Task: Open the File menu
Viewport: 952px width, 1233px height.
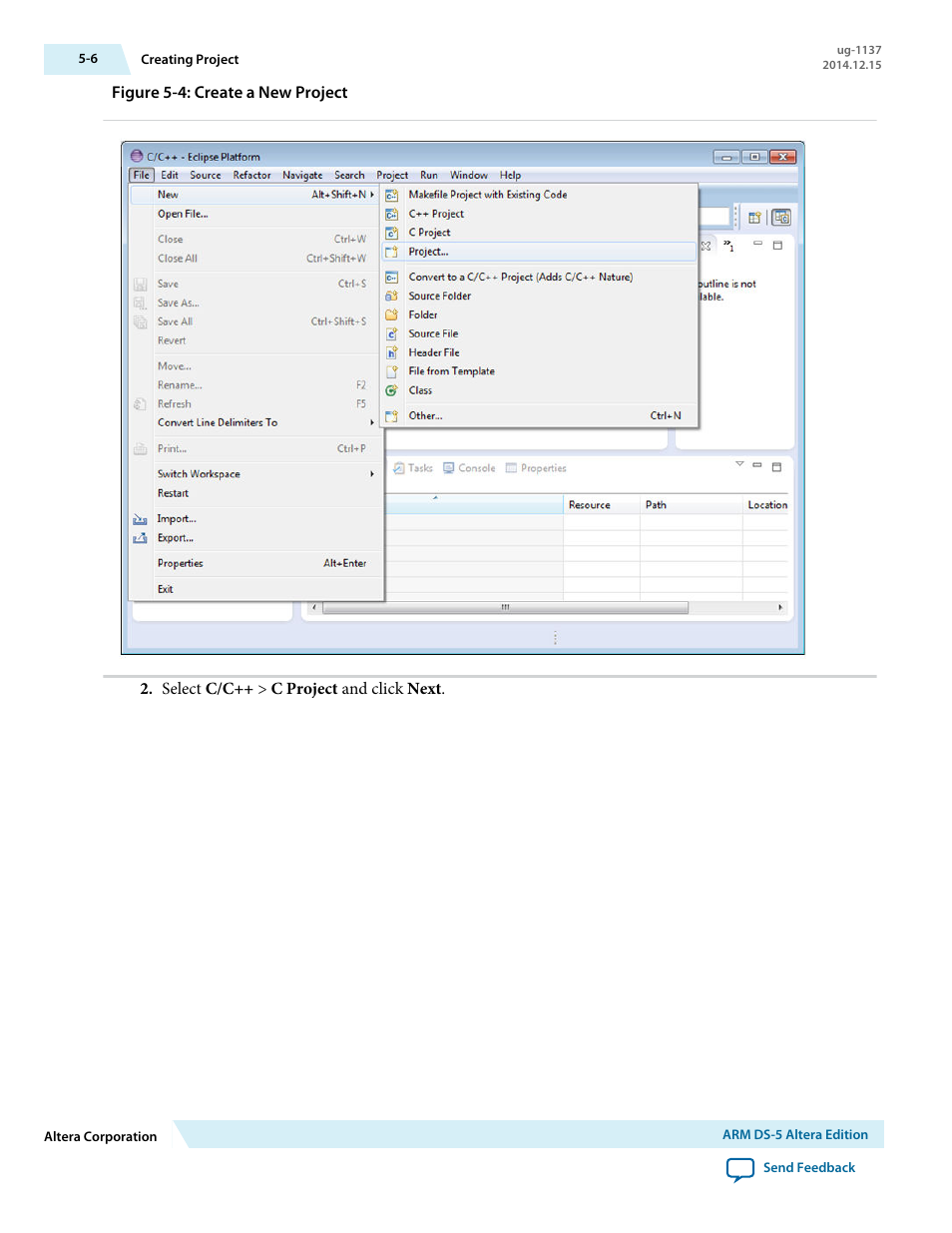Action: pyautogui.click(x=142, y=176)
